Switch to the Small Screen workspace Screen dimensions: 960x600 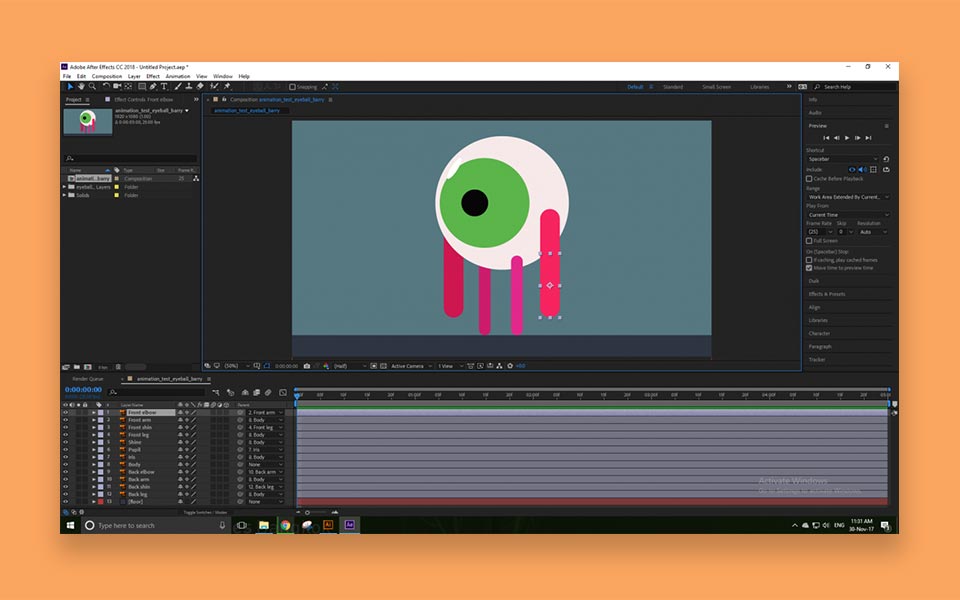click(x=716, y=87)
